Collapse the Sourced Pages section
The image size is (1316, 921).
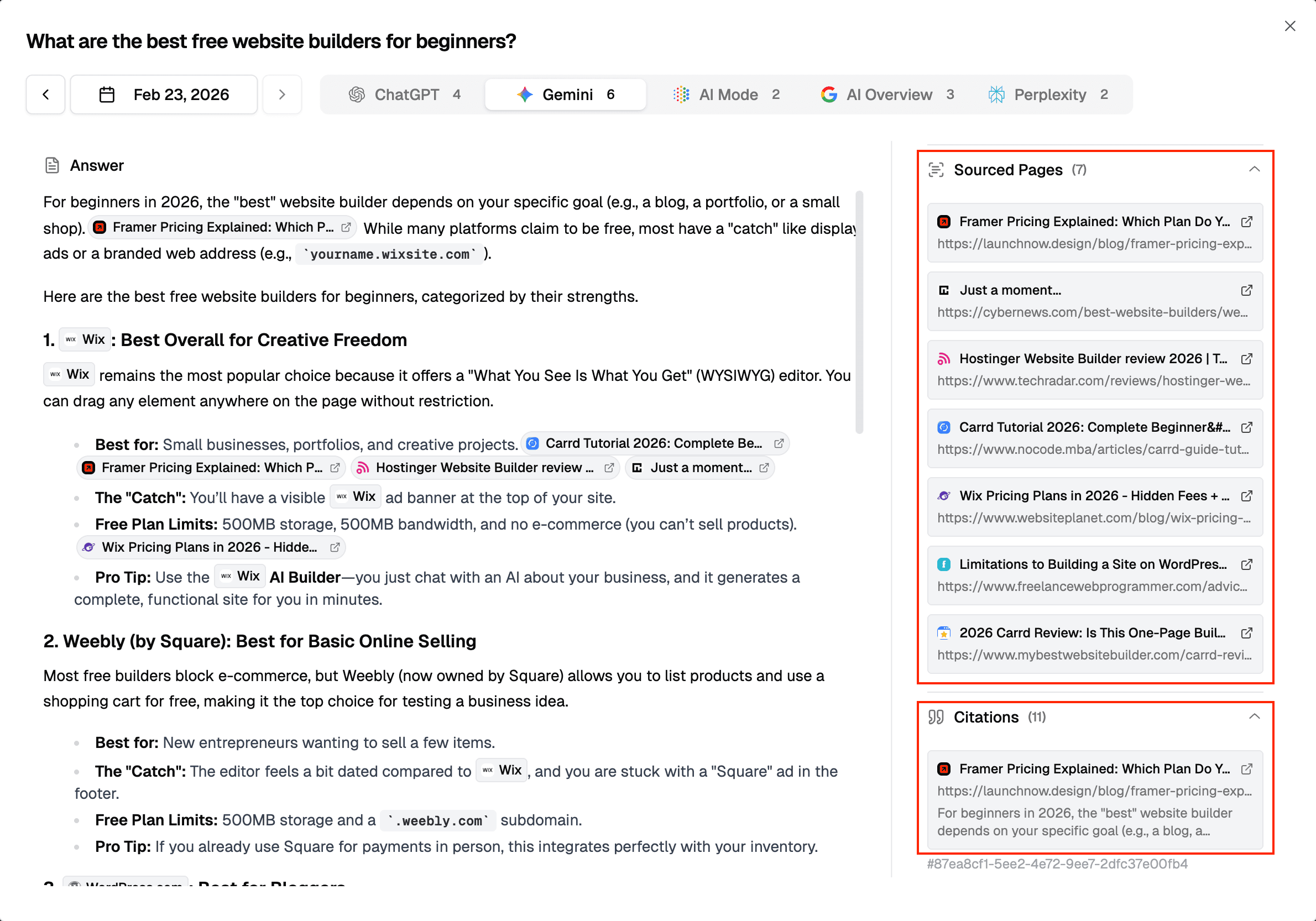click(x=1254, y=169)
